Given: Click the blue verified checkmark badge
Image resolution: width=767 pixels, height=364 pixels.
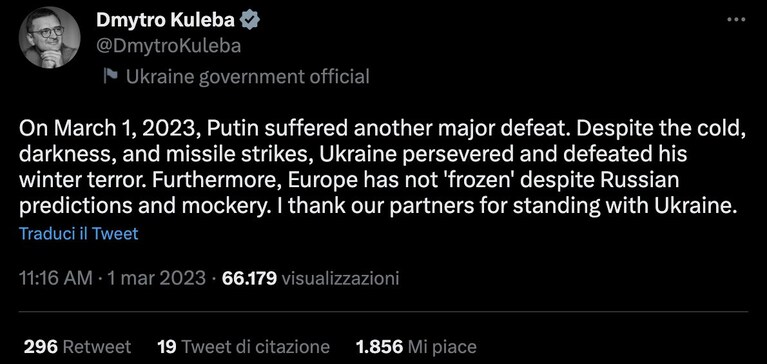Looking at the screenshot, I should coord(251,20).
